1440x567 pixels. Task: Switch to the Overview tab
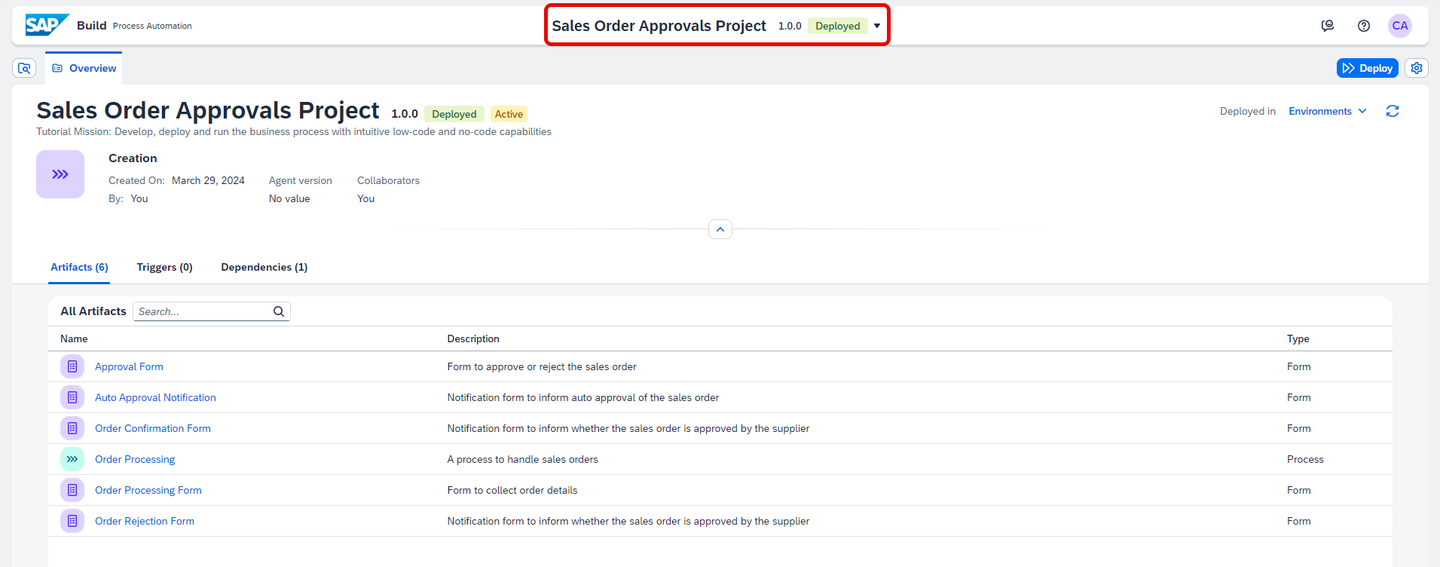pos(84,68)
